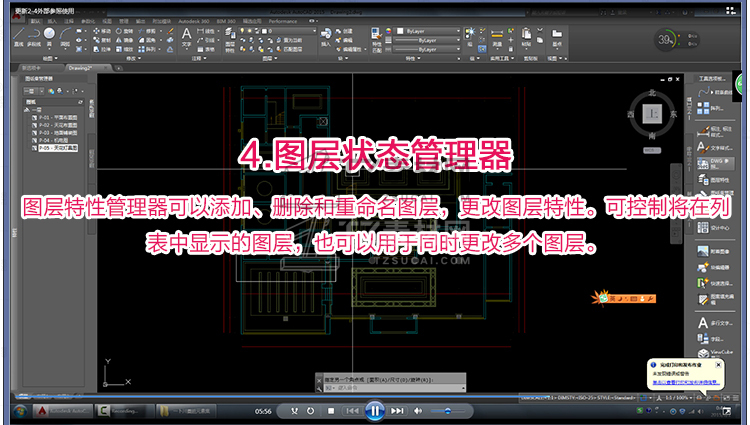
Task: Mute the media player volume
Action: pos(418,411)
